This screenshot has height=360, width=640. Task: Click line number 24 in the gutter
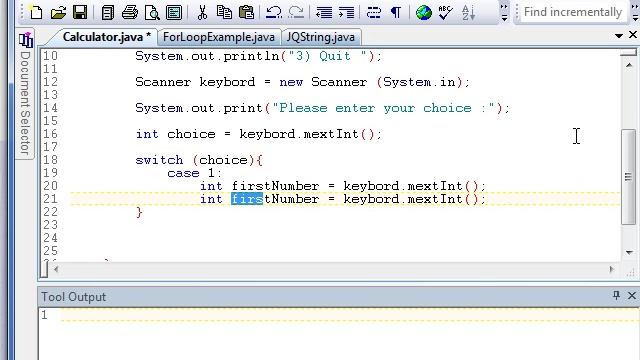[51, 238]
